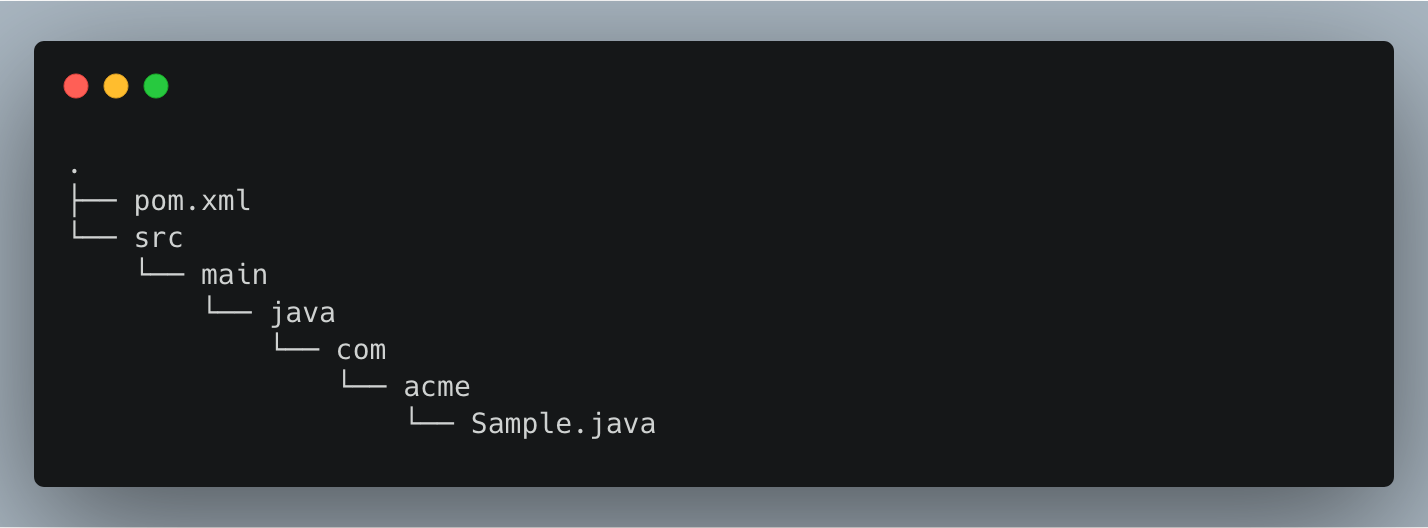Click the branch connector before java
1428x528 pixels.
pyautogui.click(x=228, y=311)
